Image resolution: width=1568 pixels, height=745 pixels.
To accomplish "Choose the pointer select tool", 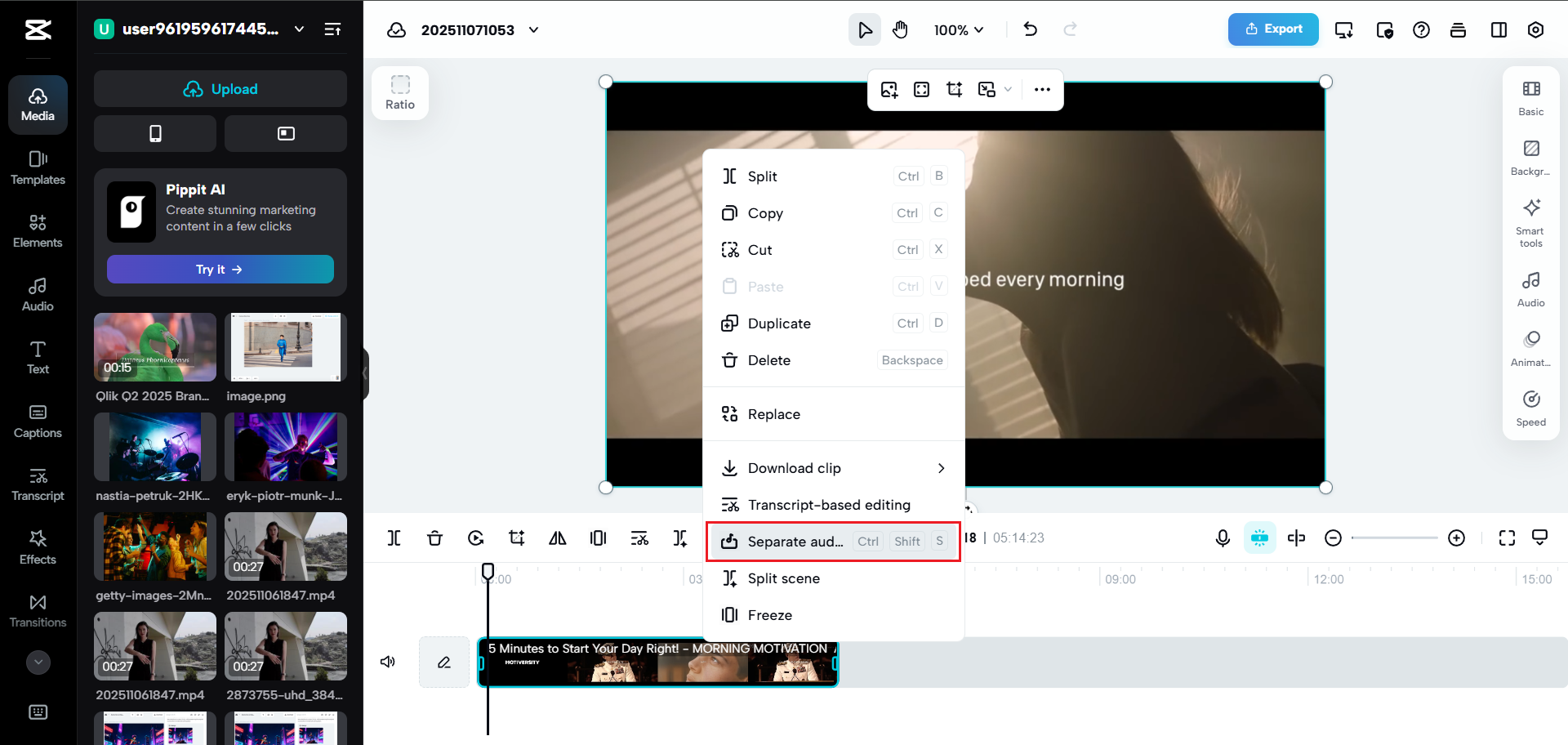I will (865, 30).
